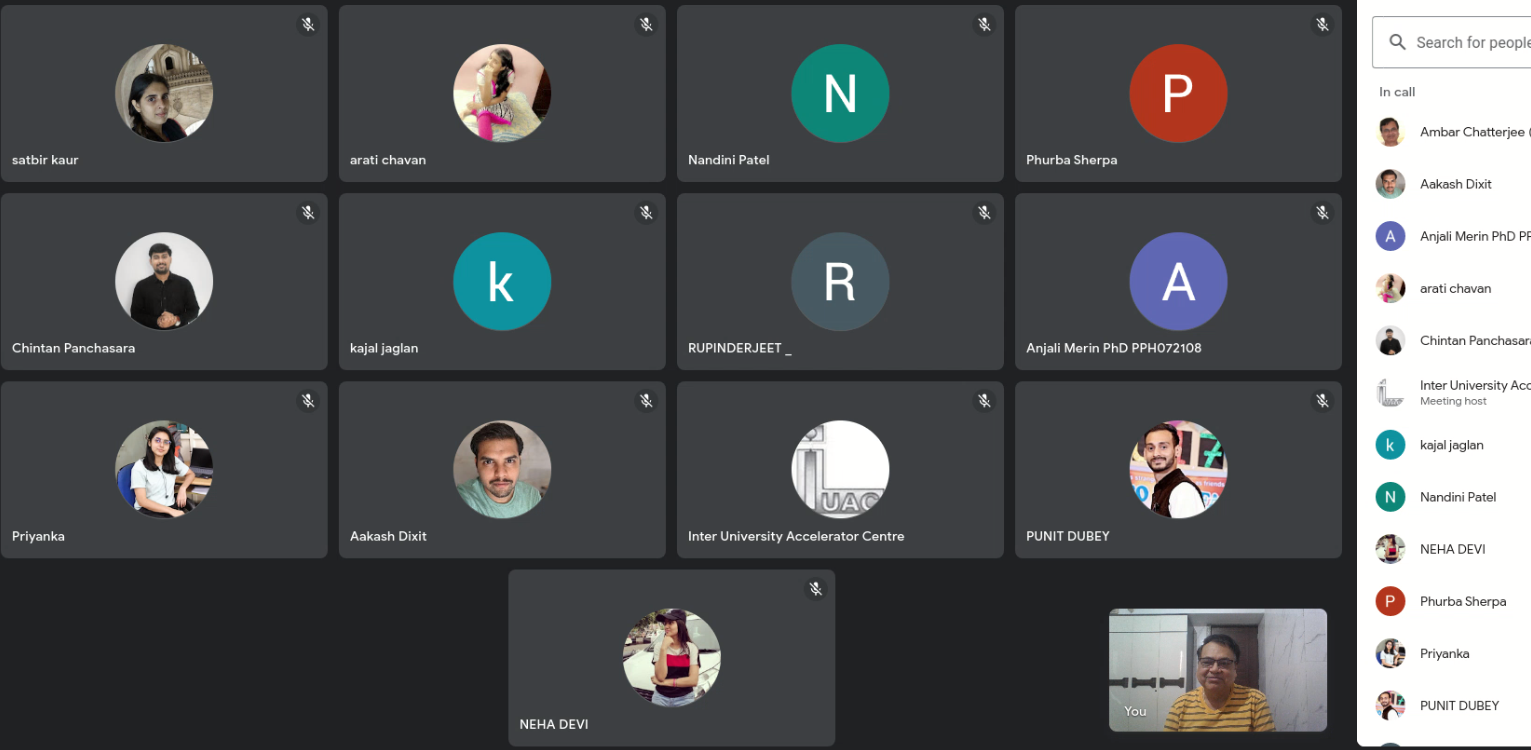Click the Search for people input field
This screenshot has height=750, width=1531.
click(x=1472, y=43)
